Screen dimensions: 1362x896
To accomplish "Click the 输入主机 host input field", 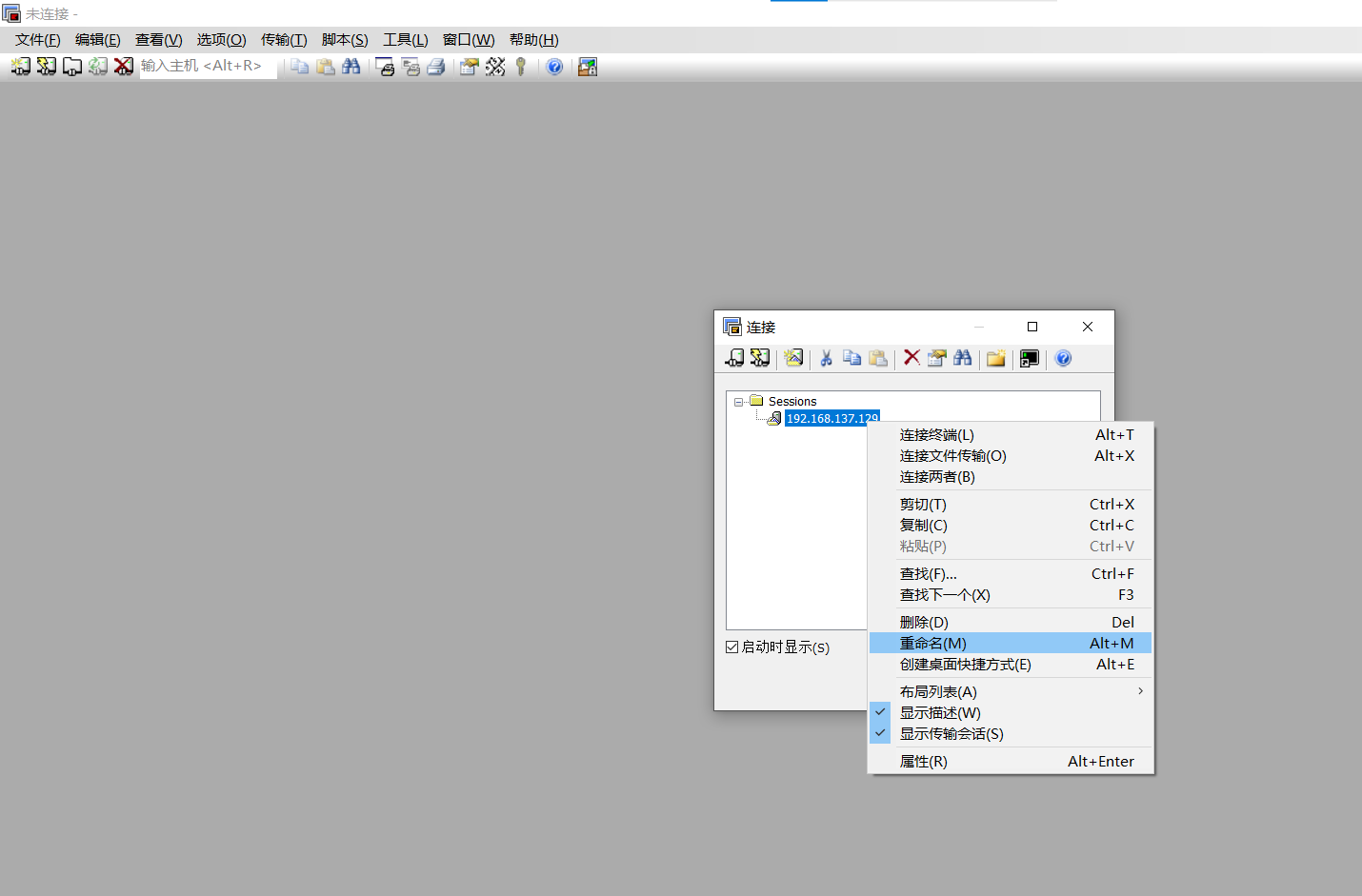I will 208,66.
